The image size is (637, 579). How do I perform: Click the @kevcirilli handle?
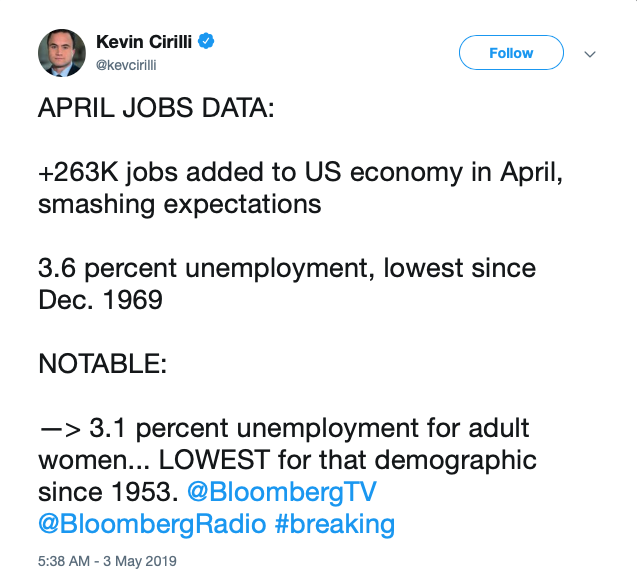tap(126, 65)
